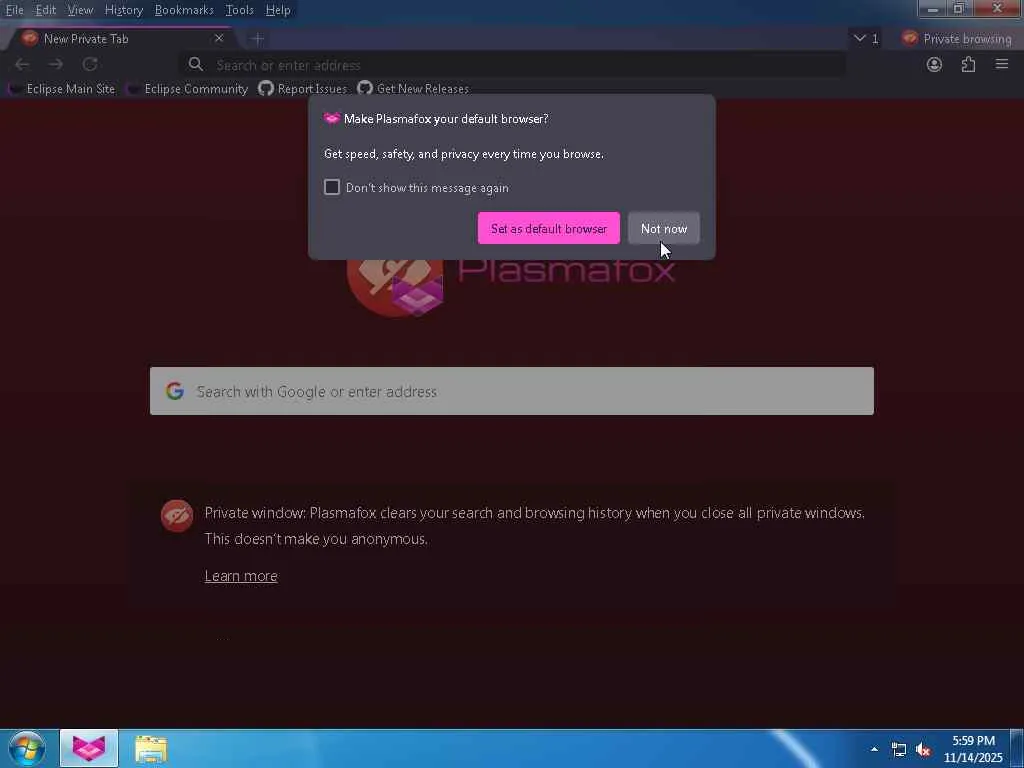Open the Bookmarks menu

pos(184,10)
